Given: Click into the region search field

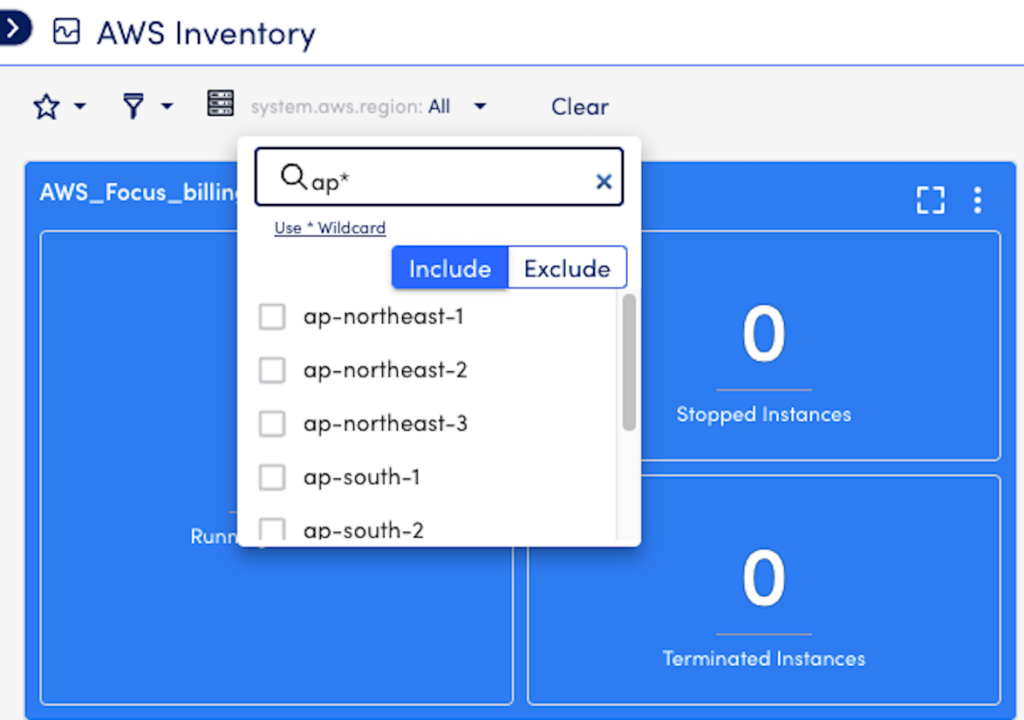Looking at the screenshot, I should point(439,177).
